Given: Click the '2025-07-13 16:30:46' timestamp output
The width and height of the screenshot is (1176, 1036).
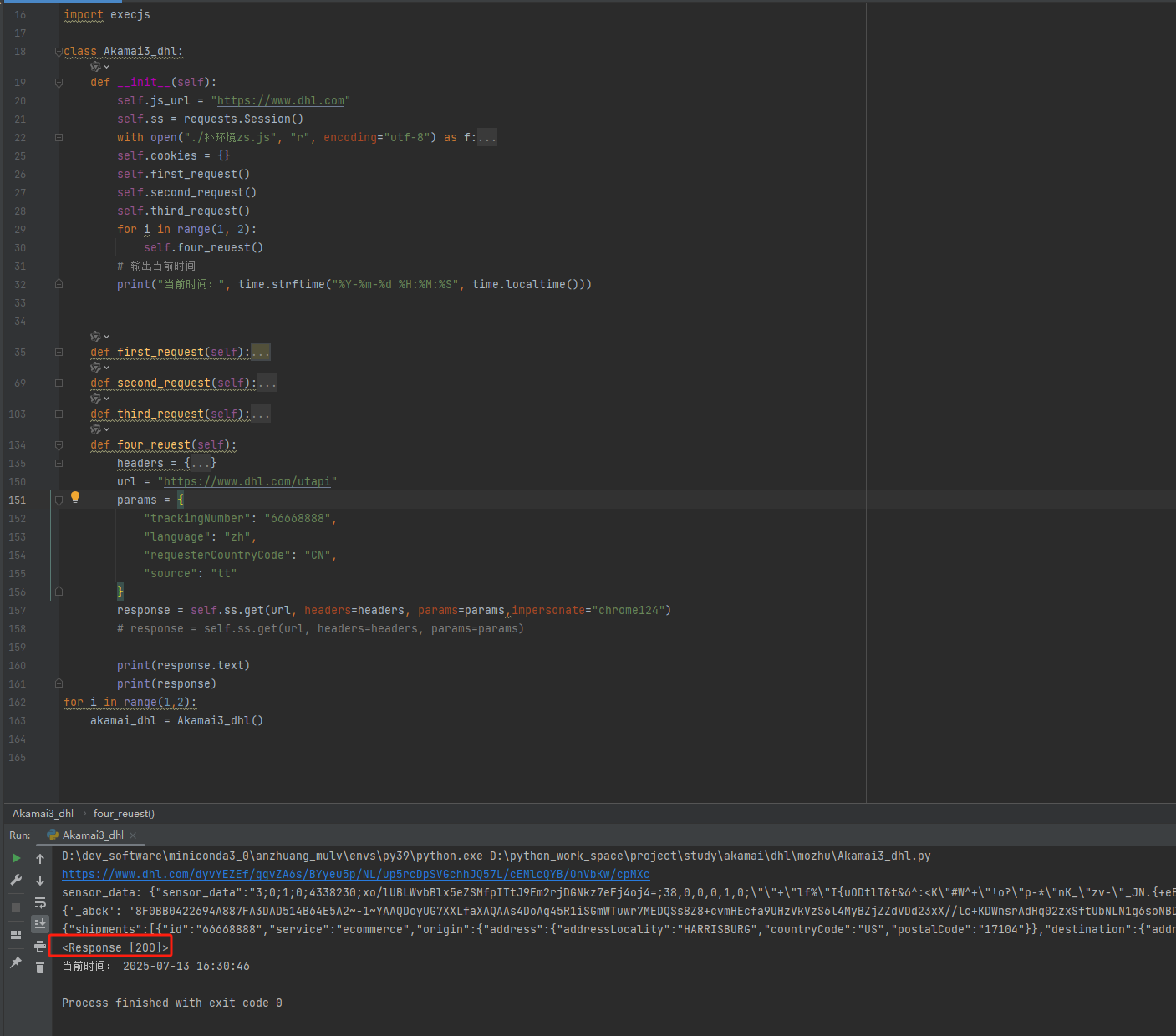Looking at the screenshot, I should click(186, 967).
